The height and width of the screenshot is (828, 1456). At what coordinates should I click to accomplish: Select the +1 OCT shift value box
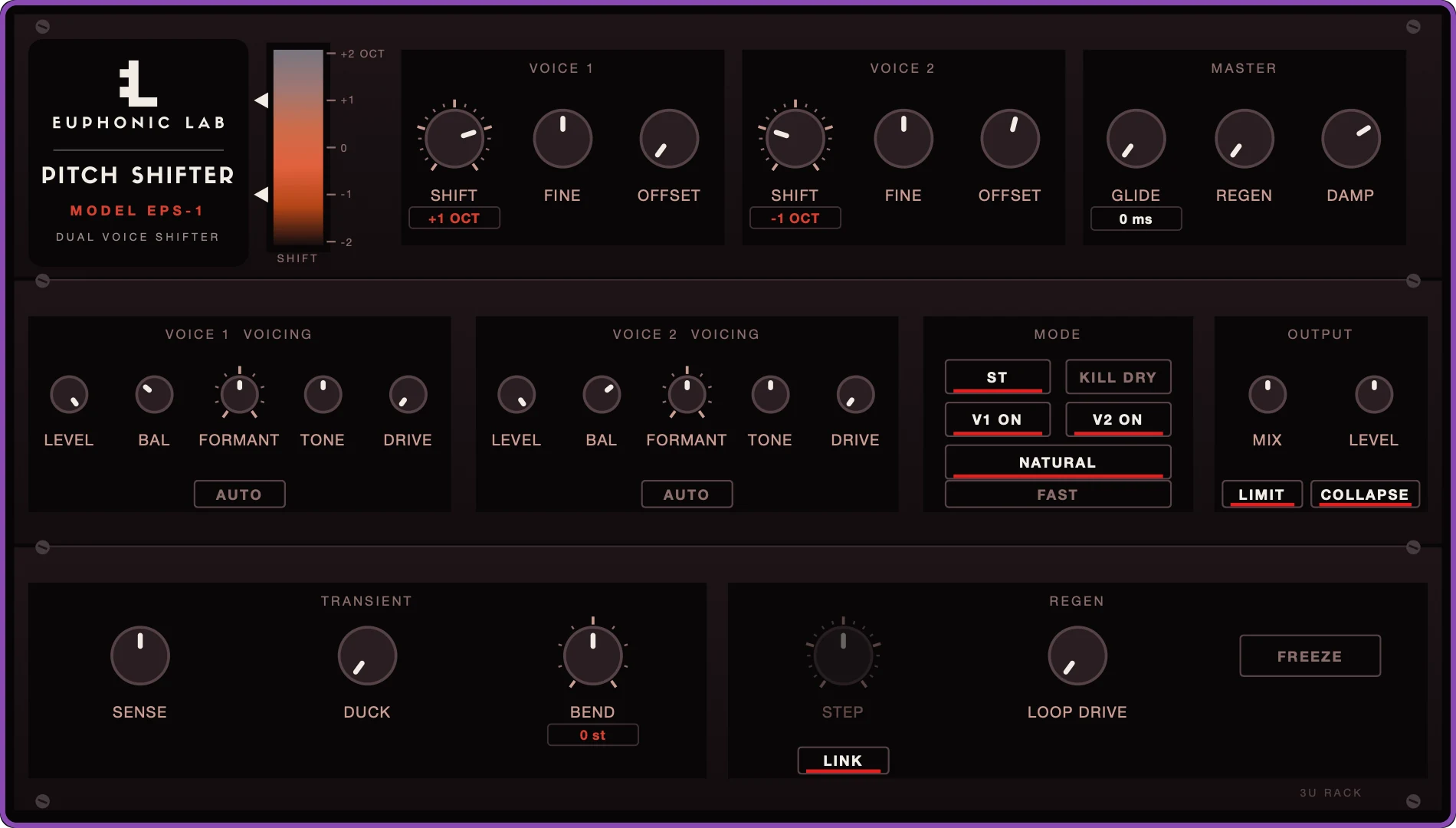tap(454, 219)
